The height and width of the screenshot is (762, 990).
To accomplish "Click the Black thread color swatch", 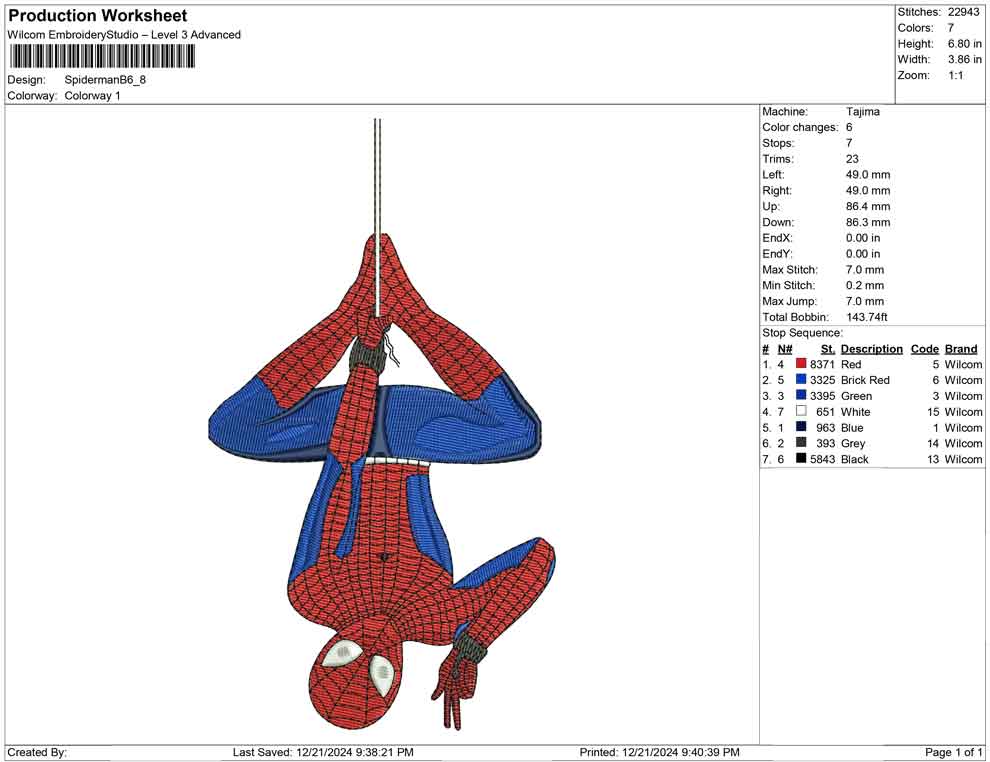I will click(801, 458).
